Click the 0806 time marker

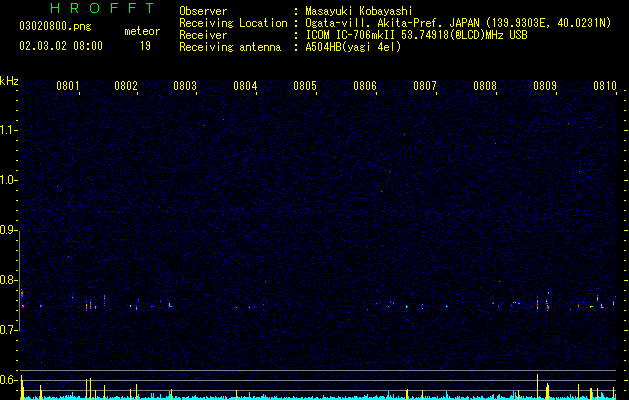click(365, 86)
